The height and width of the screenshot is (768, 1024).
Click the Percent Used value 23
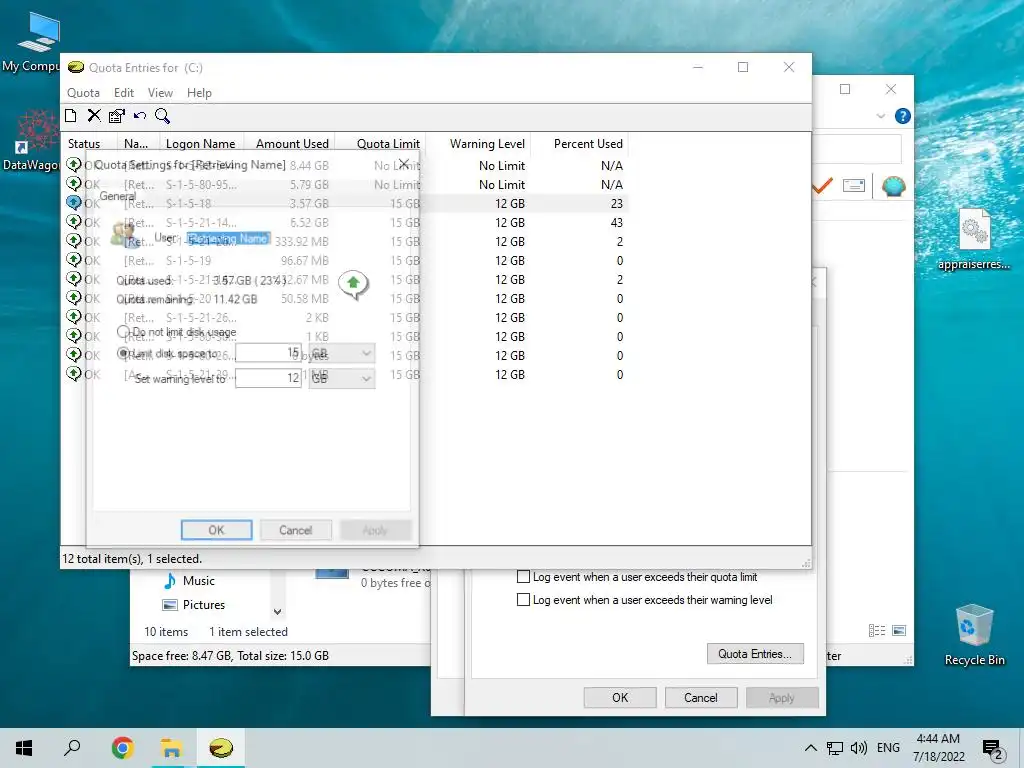[x=616, y=204]
